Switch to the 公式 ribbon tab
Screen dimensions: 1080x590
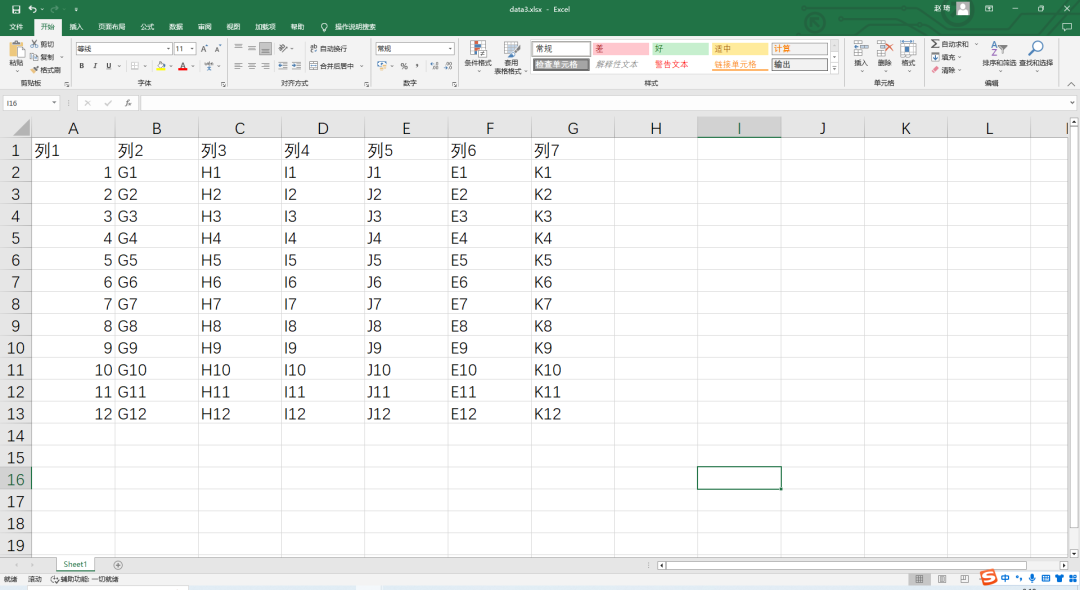point(147,27)
